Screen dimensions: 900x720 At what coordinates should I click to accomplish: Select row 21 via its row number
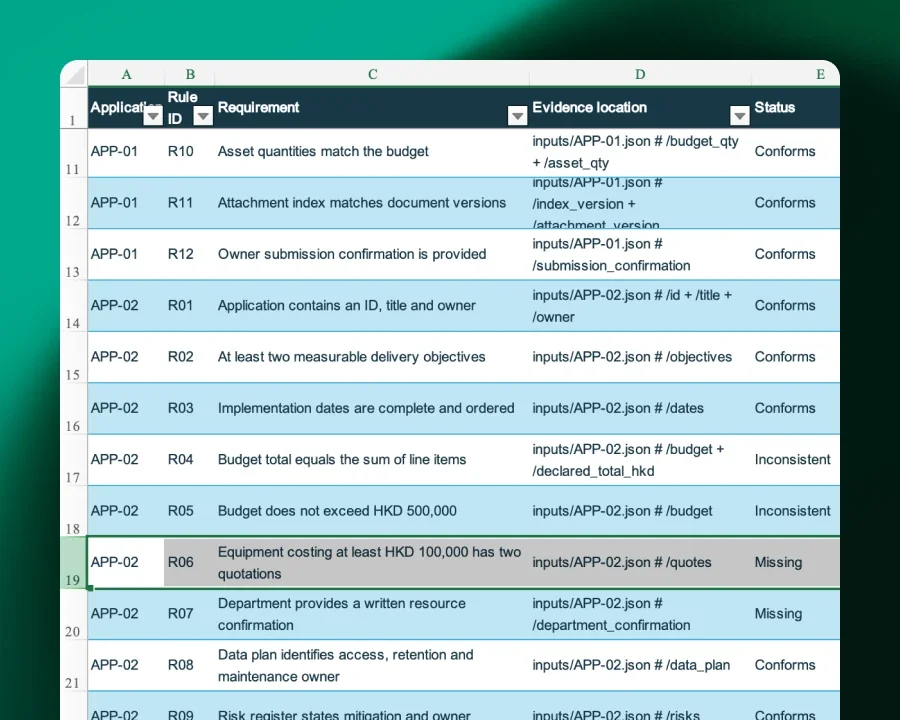point(73,665)
